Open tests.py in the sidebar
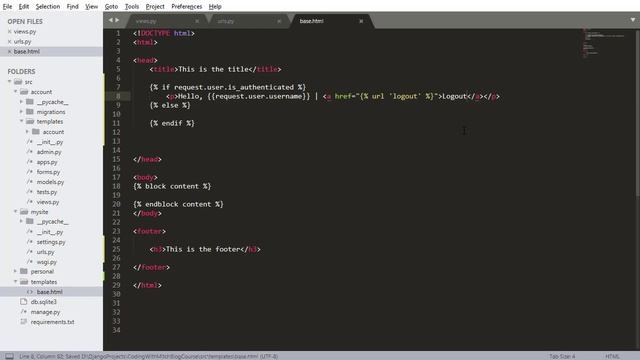Screen dimensions: 640x360 click(47, 192)
